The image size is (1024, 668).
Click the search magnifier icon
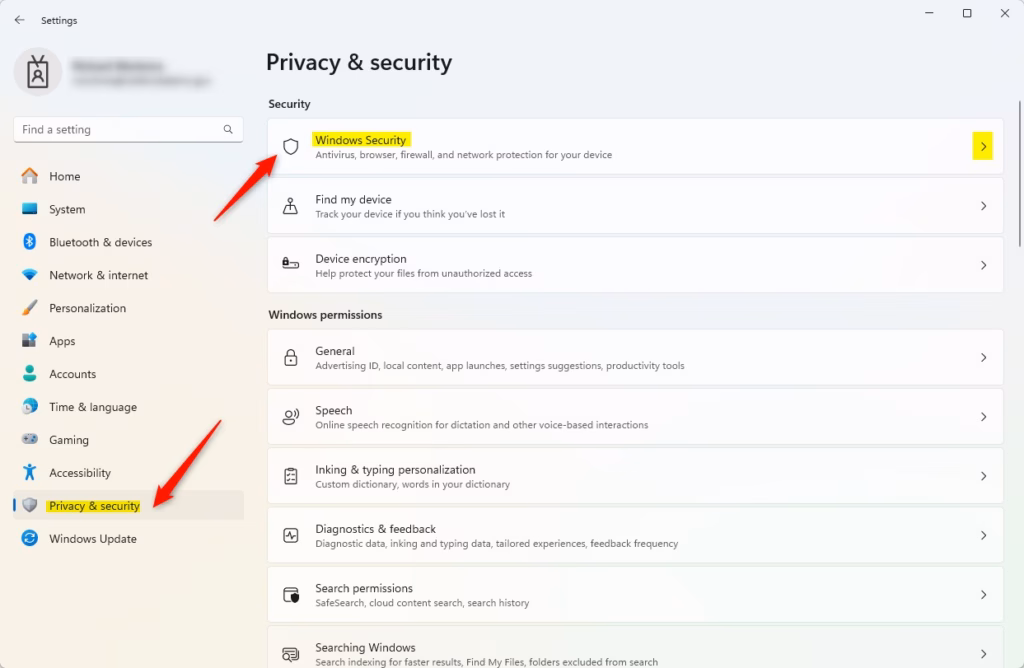pyautogui.click(x=228, y=129)
